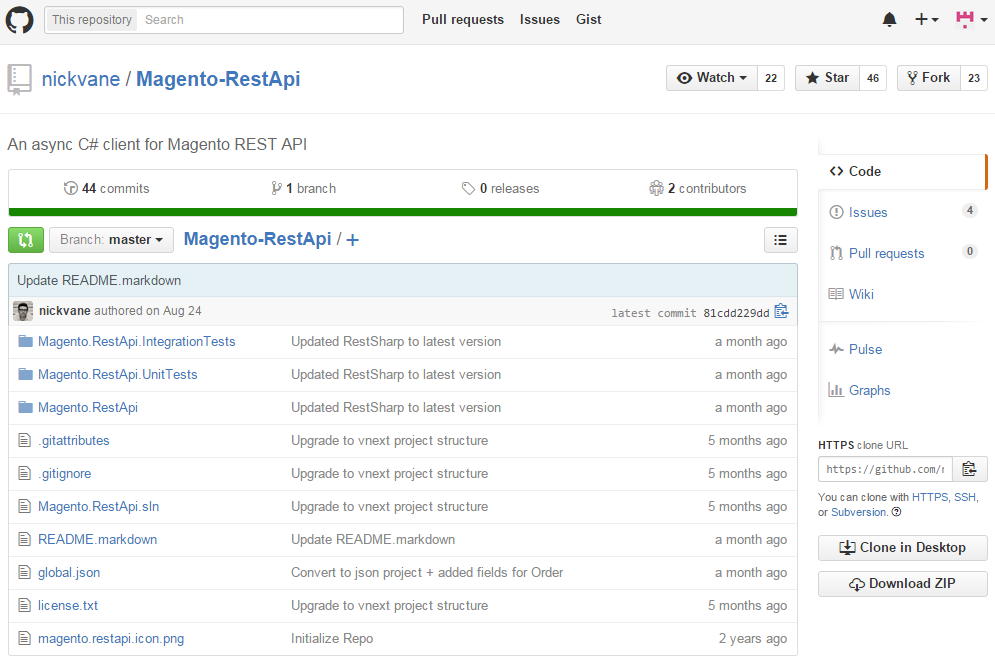Click the 'This repository' search scope label
Viewport: 995px width, 661px height.
pyautogui.click(x=92, y=20)
